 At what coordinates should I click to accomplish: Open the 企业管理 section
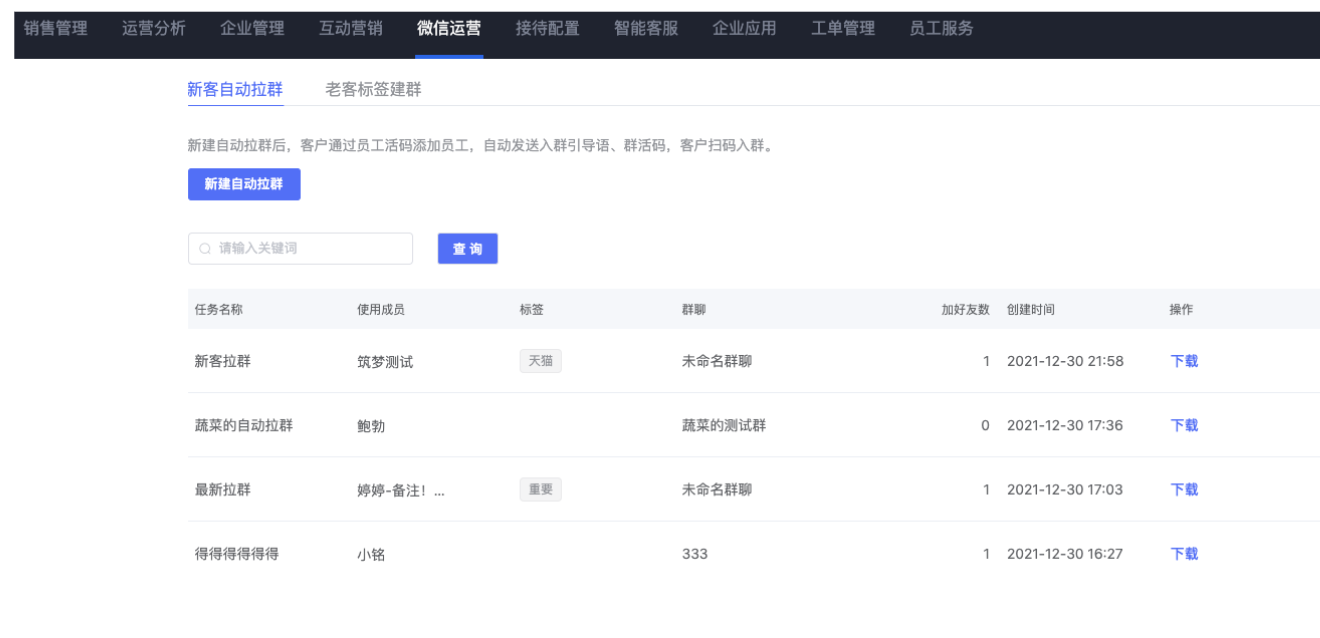pyautogui.click(x=252, y=29)
